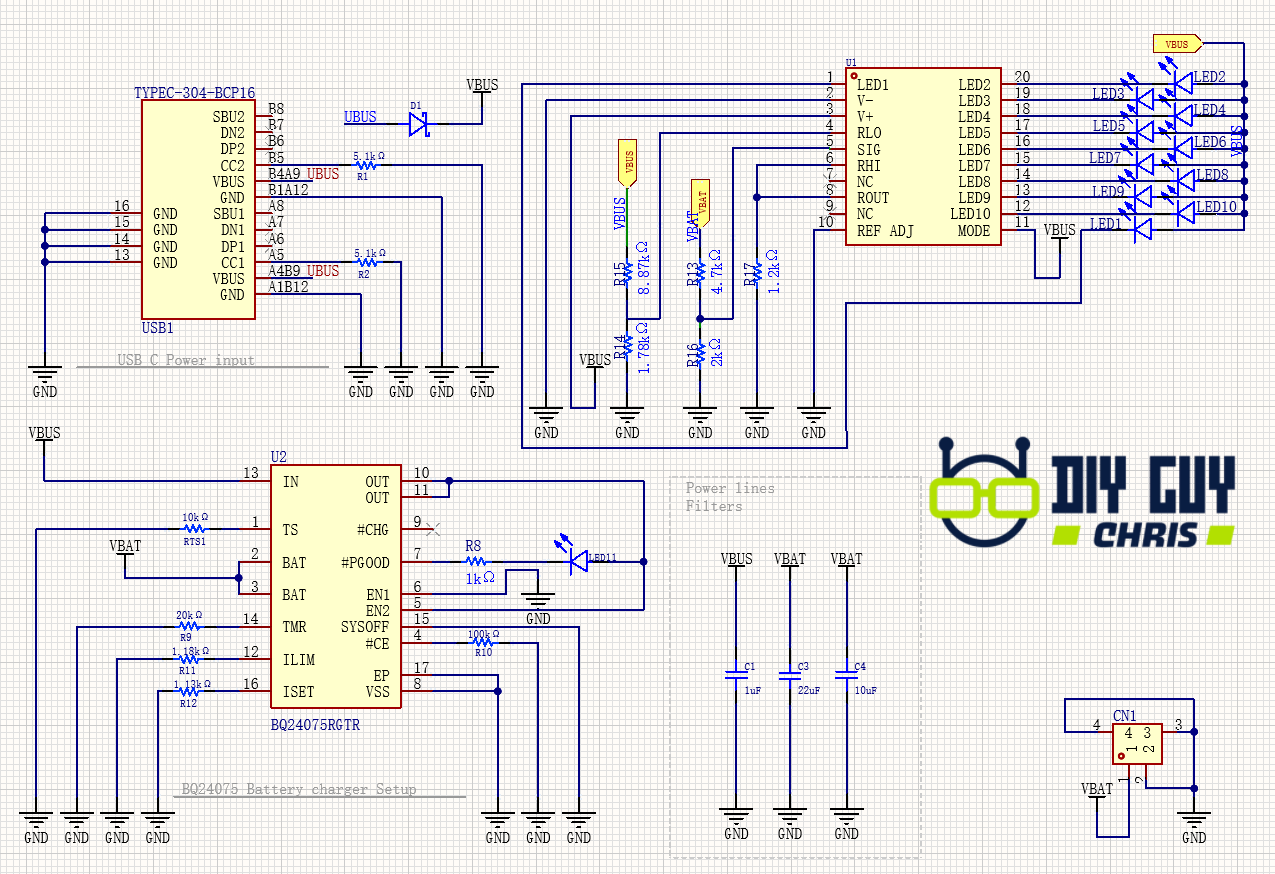This screenshot has height=874, width=1275.
Task: Click the USB C Power input caption
Action: (x=186, y=360)
